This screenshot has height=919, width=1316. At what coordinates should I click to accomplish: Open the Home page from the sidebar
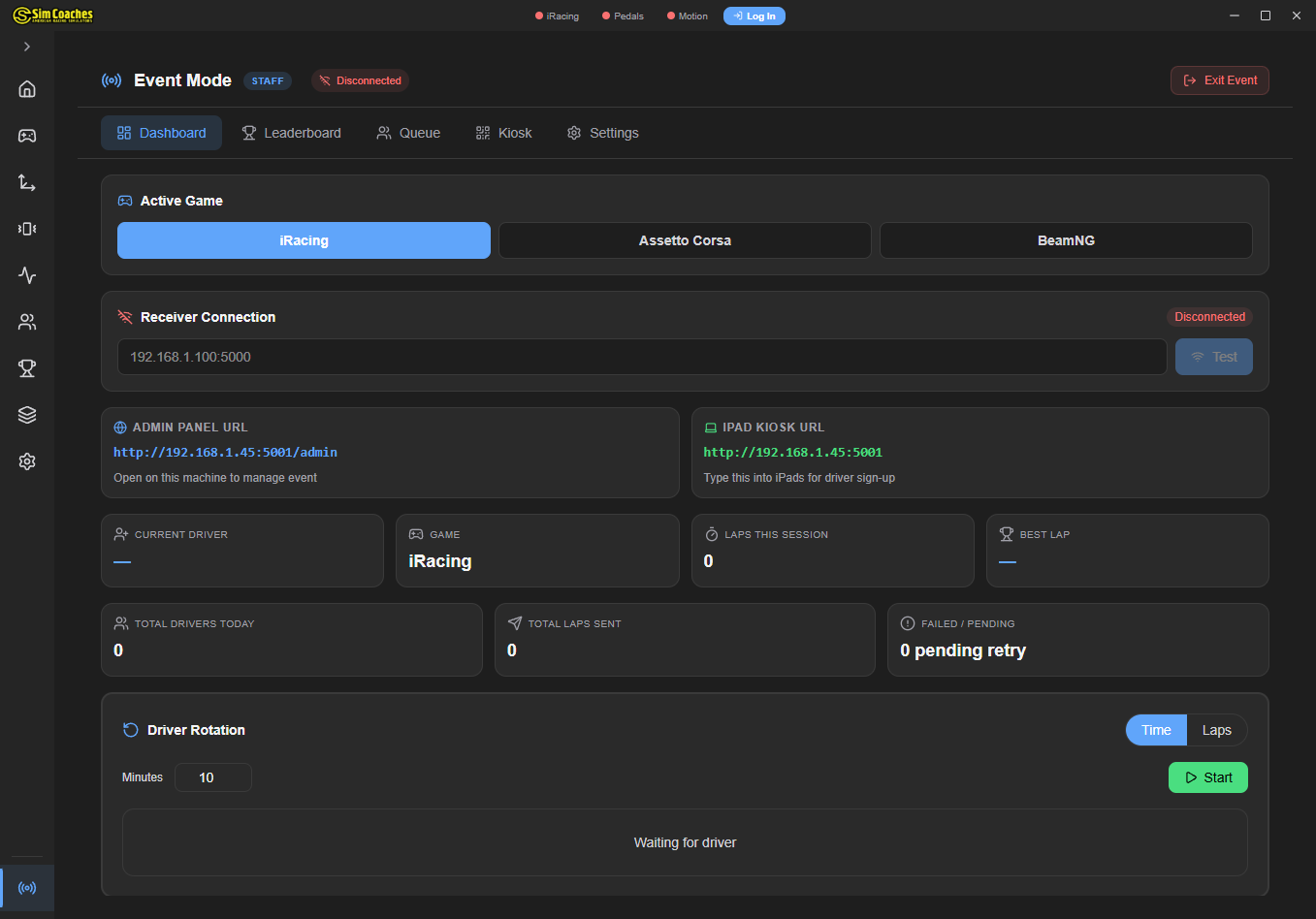(26, 88)
